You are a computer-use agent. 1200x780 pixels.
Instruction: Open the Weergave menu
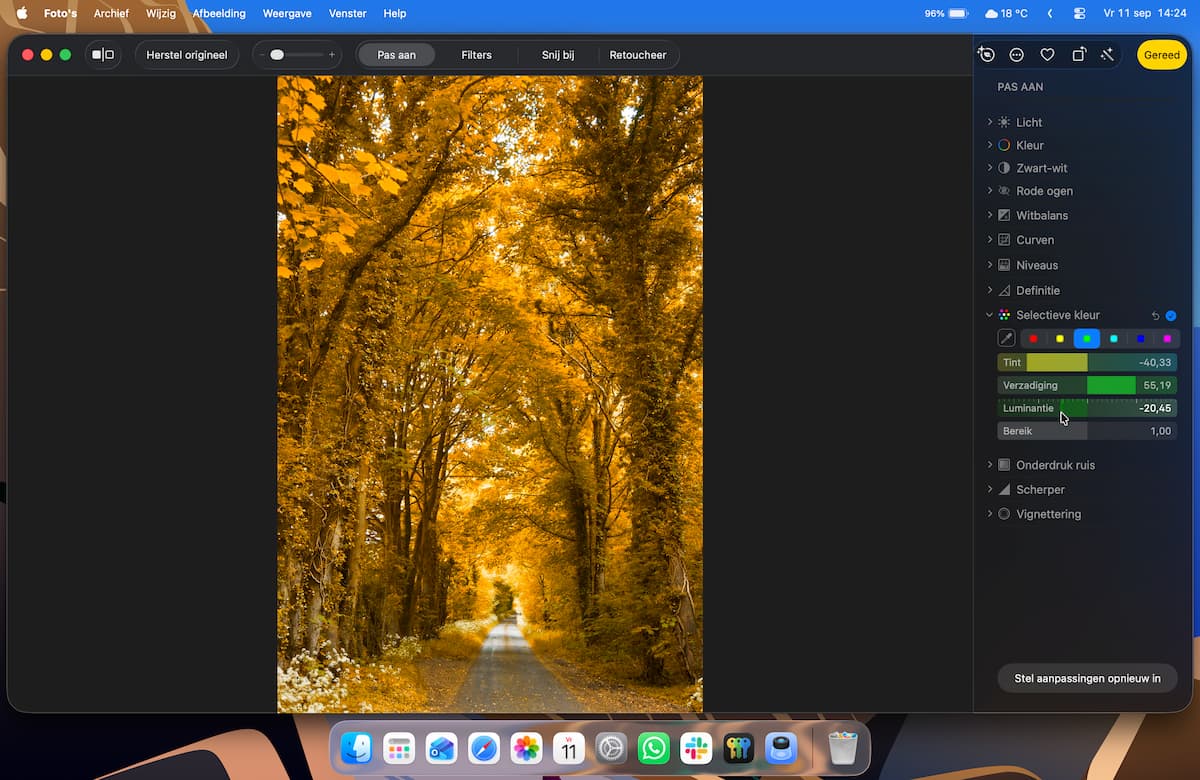point(286,14)
